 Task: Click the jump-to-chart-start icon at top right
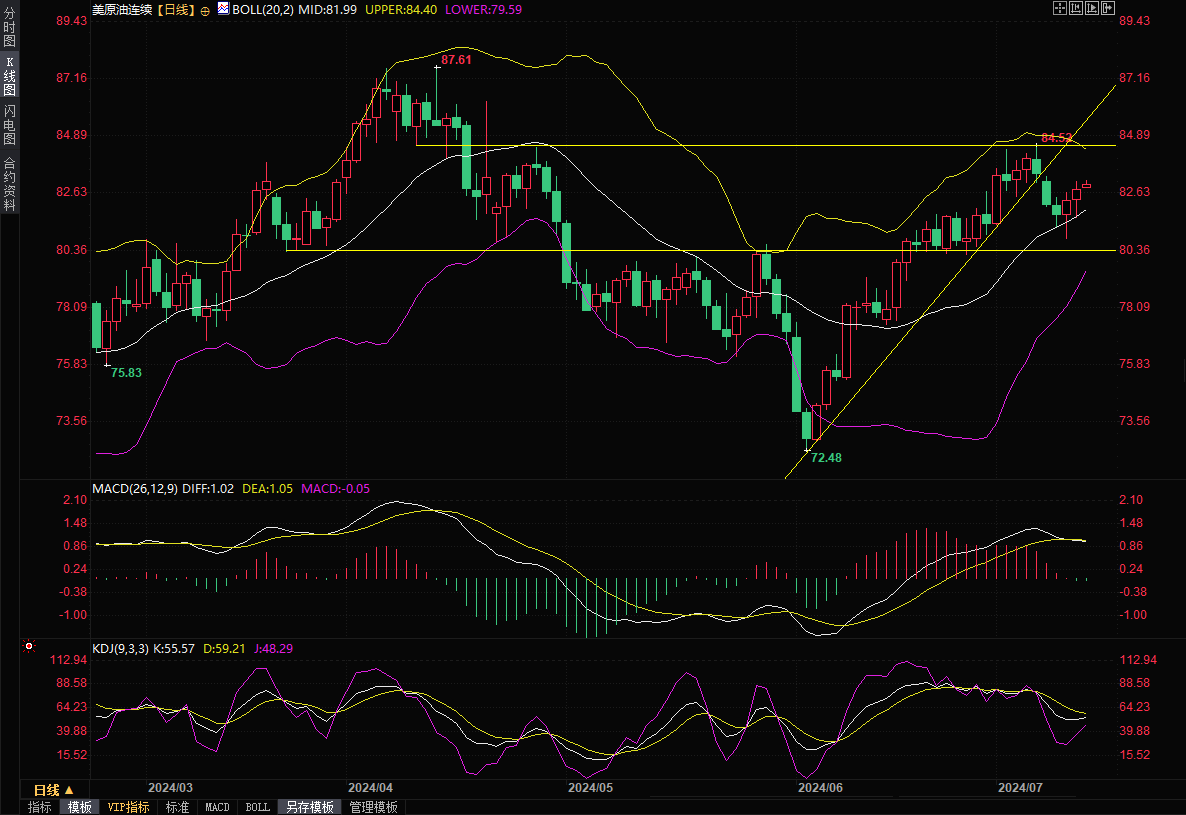point(1076,8)
